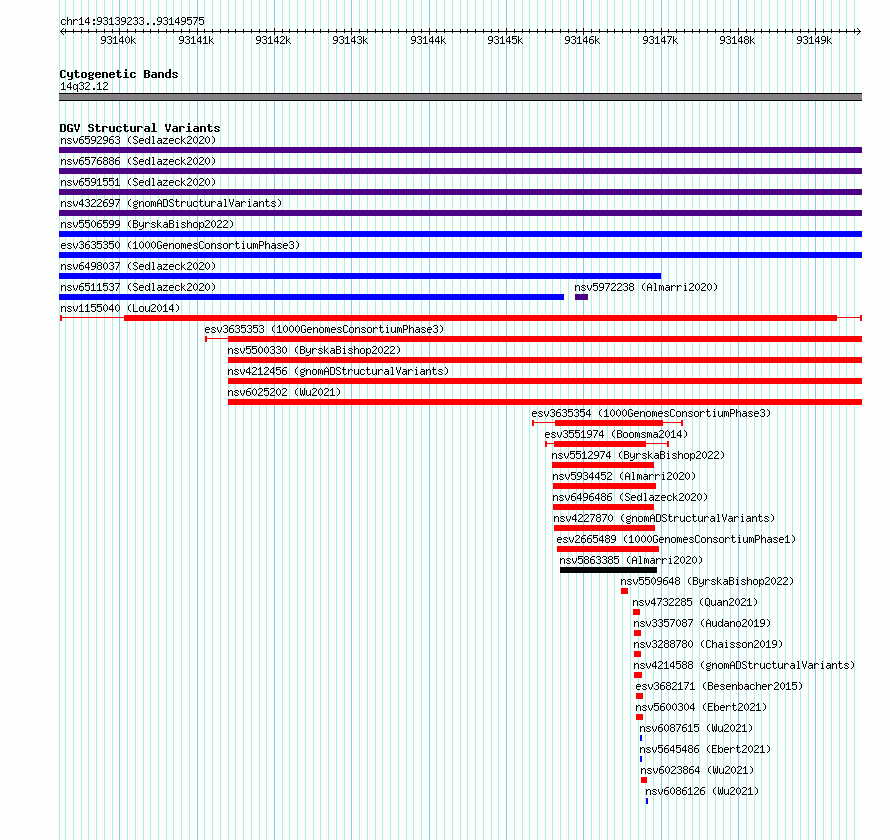Viewport: 890px width, 840px height.
Task: Click the nsv6592963 (Sedlazeck2020) variant label
Action: pyautogui.click(x=138, y=140)
